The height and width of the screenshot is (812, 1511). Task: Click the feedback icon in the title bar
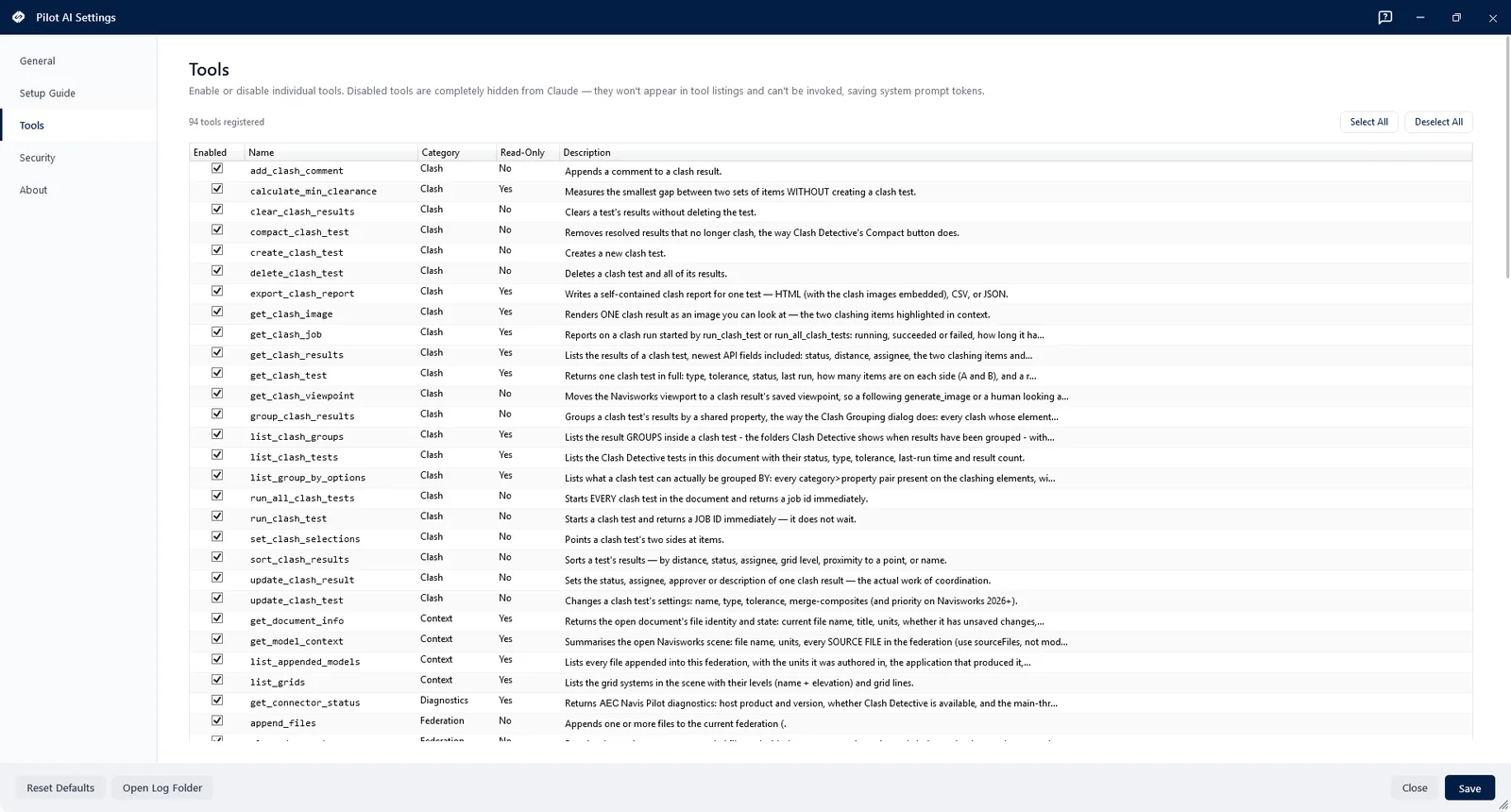click(1384, 17)
